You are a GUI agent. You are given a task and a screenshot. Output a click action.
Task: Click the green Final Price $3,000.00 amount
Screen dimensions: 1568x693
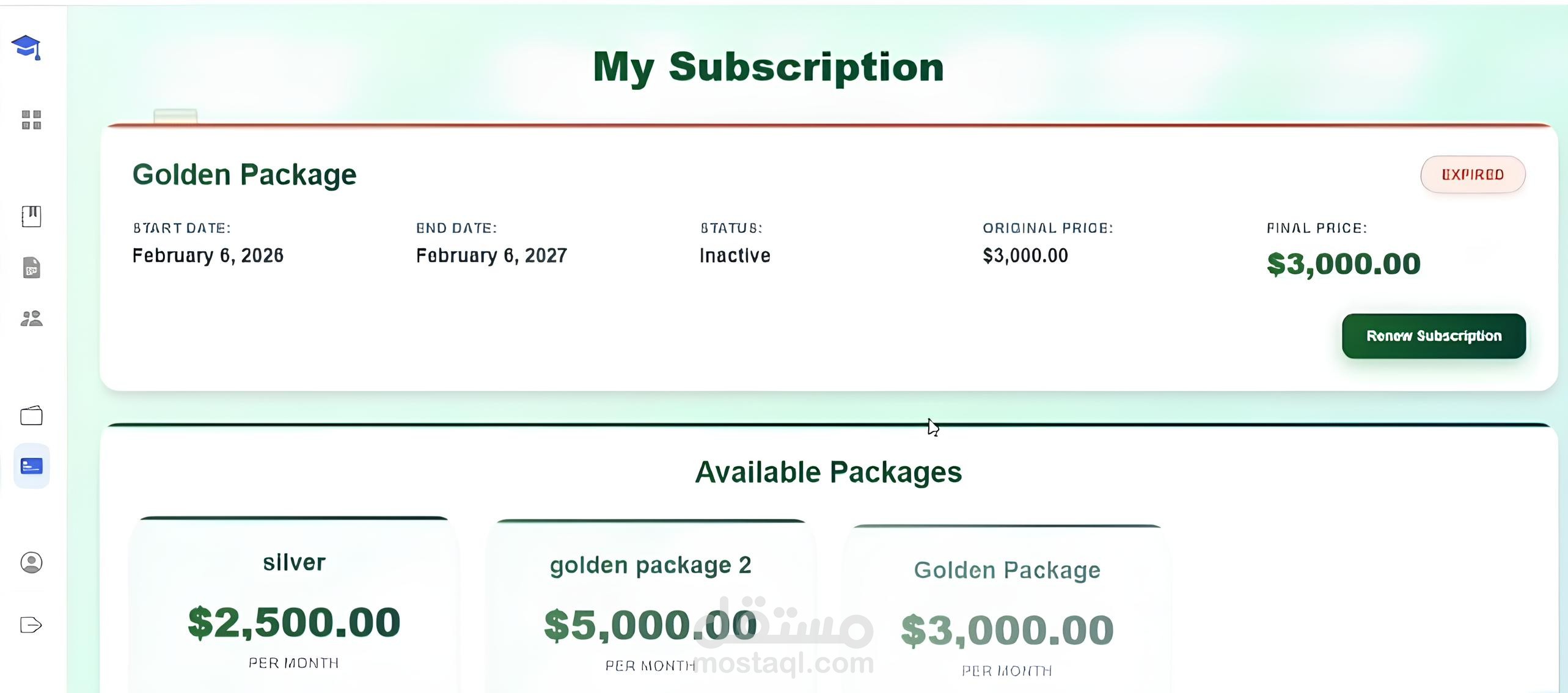click(1343, 264)
